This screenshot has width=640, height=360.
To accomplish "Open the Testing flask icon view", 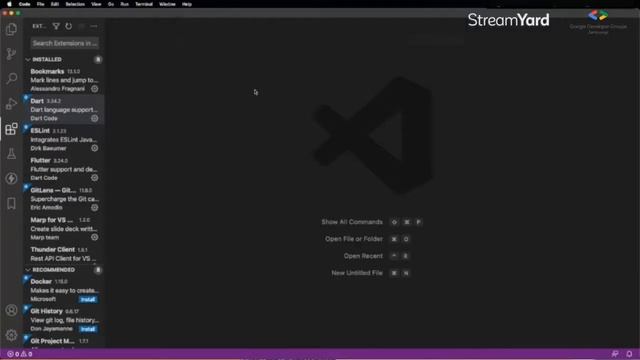I will (x=11, y=154).
